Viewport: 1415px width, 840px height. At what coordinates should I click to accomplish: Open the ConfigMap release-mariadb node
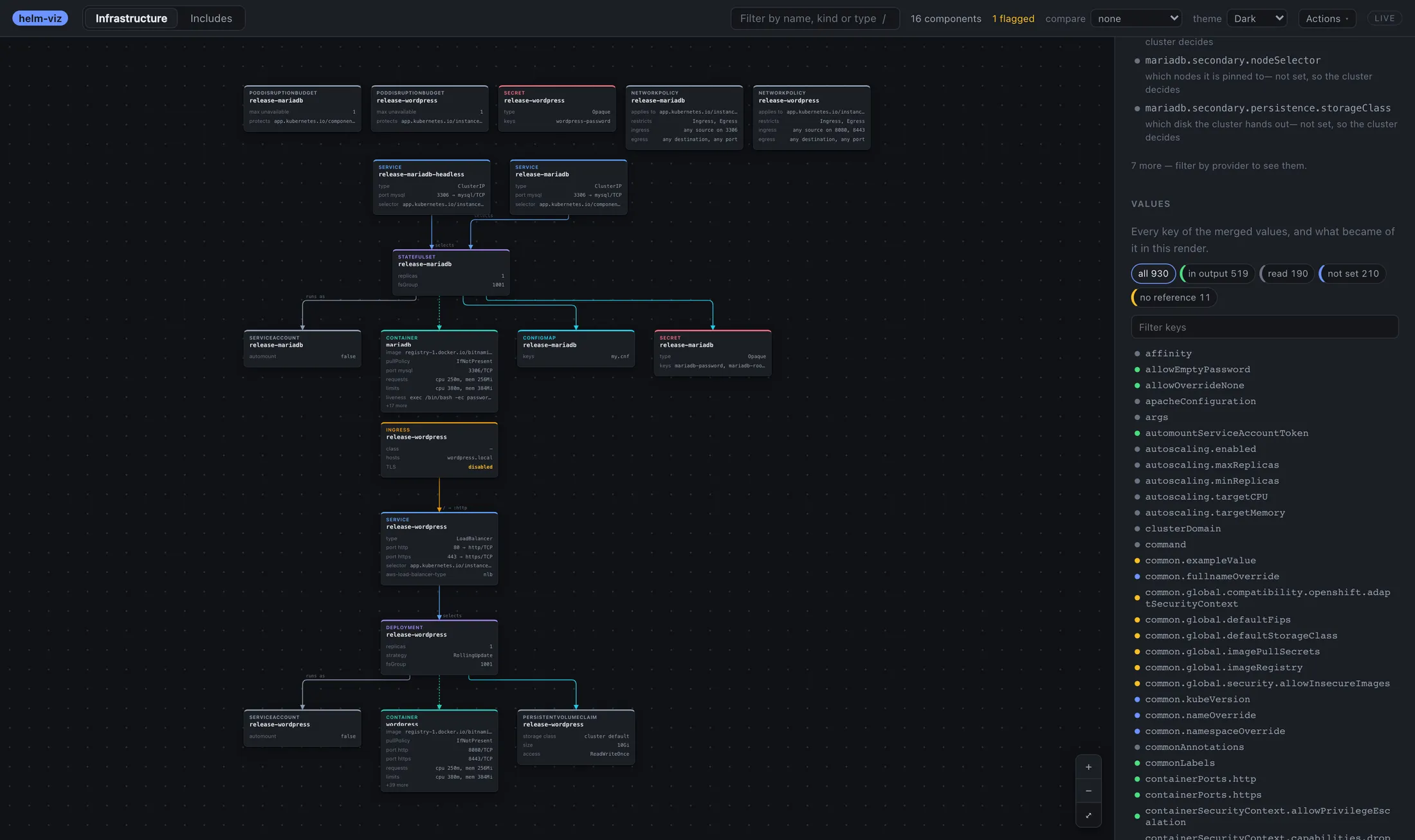(x=576, y=349)
